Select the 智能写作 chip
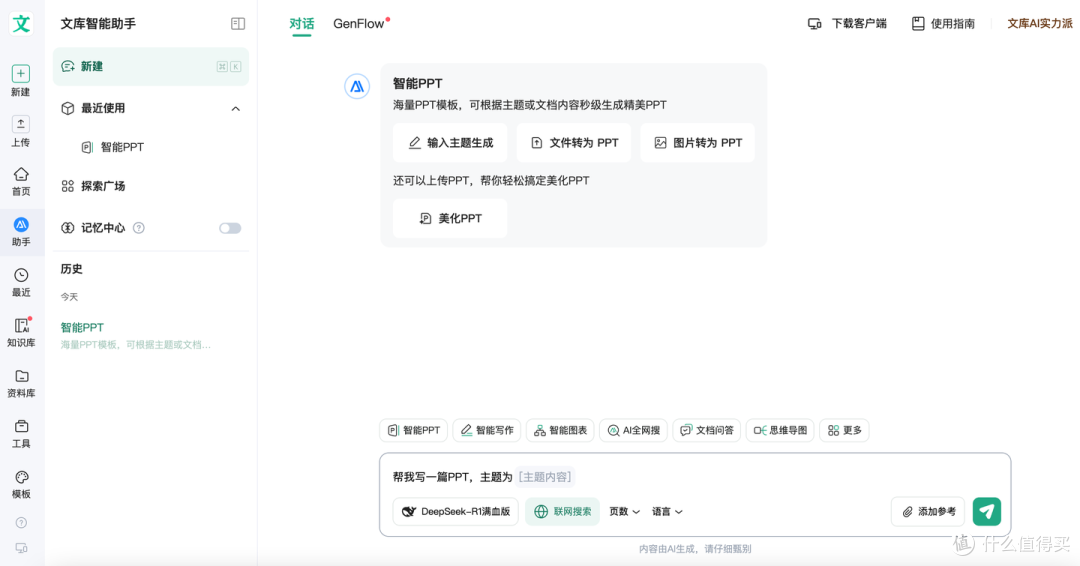The width and height of the screenshot is (1080, 566). (487, 430)
